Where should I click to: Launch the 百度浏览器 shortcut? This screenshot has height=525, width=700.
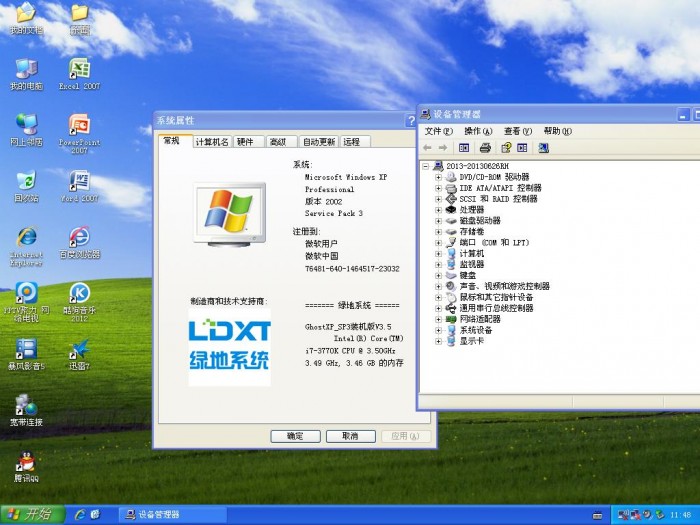79,242
